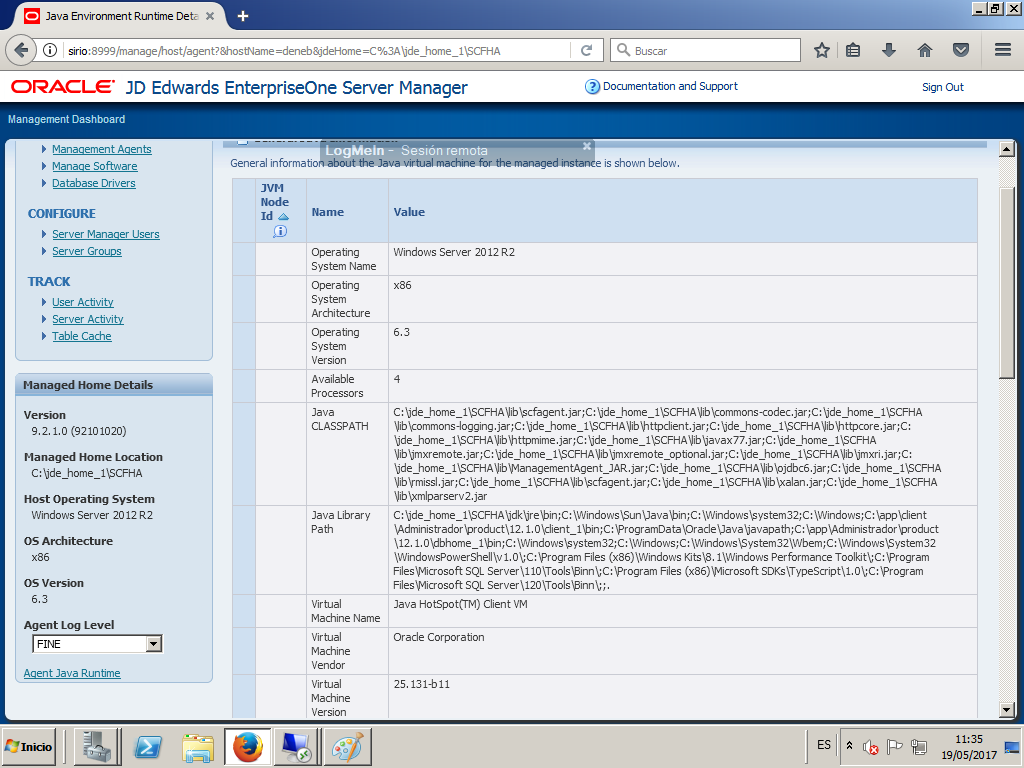Screen dimensions: 1024x768
Task: Open the bookmarks list icon
Action: tap(853, 50)
